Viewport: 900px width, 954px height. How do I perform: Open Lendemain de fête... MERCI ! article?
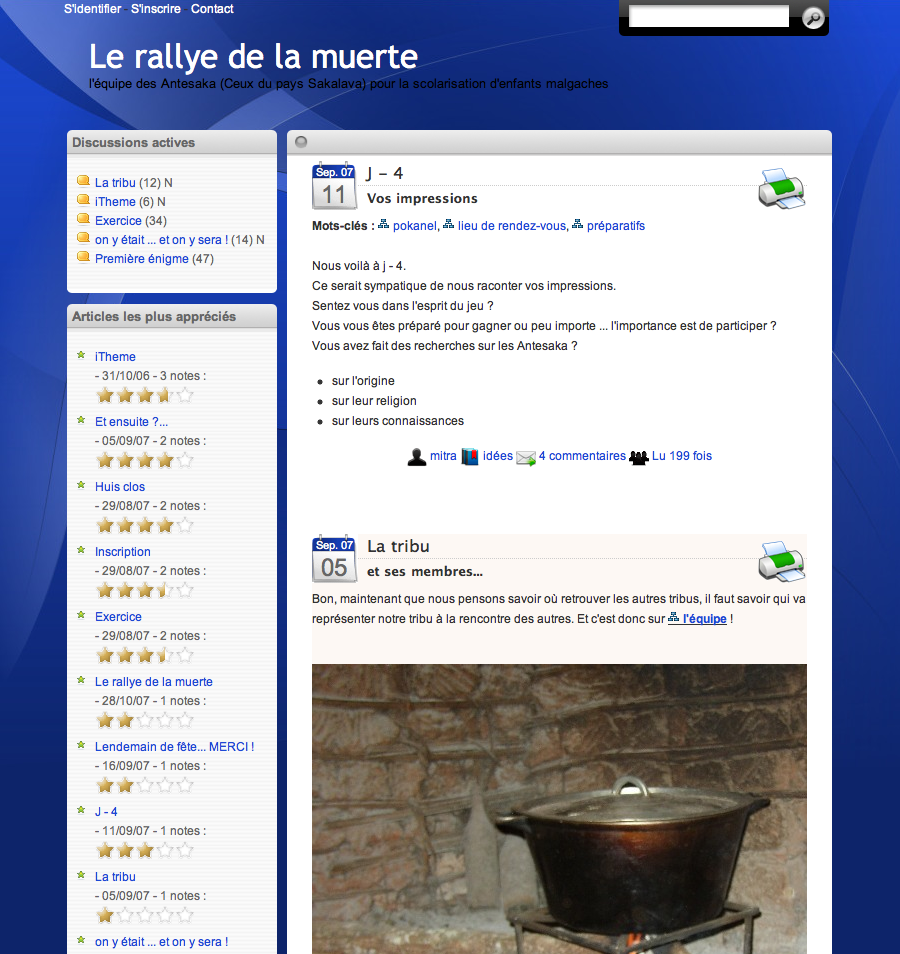tap(174, 747)
